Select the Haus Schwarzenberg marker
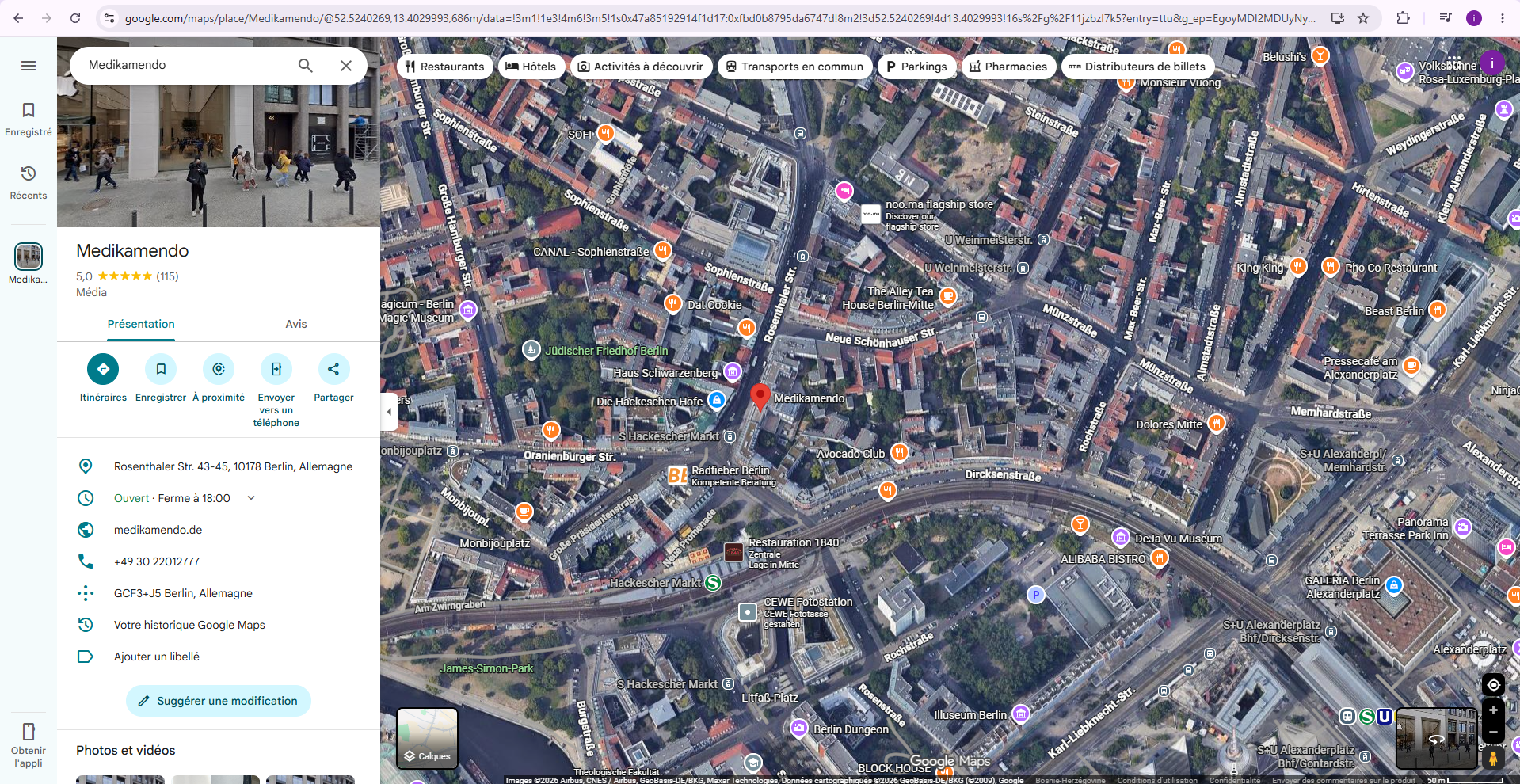 [733, 371]
